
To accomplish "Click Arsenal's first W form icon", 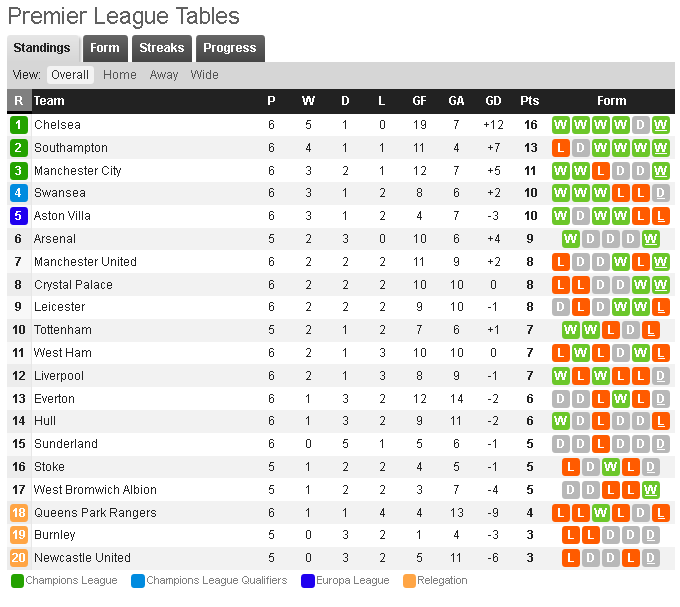I will point(570,239).
